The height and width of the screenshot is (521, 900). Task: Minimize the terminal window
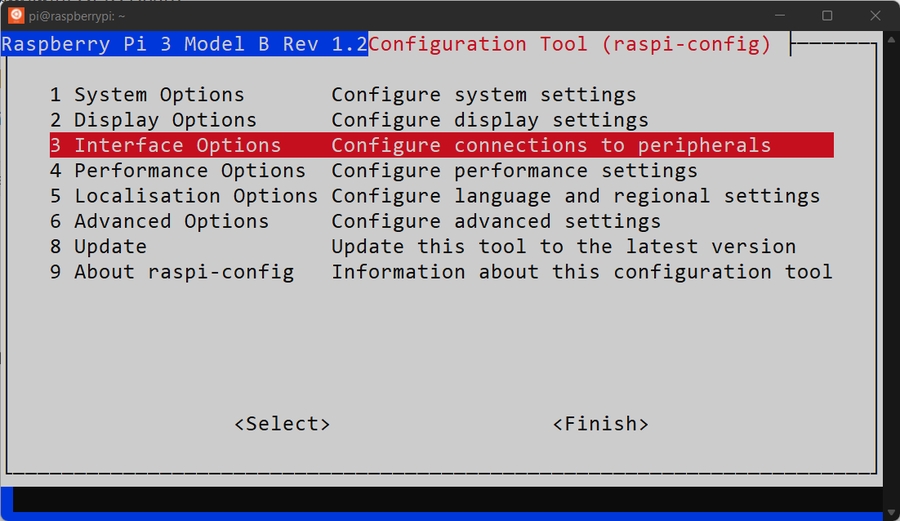click(783, 15)
